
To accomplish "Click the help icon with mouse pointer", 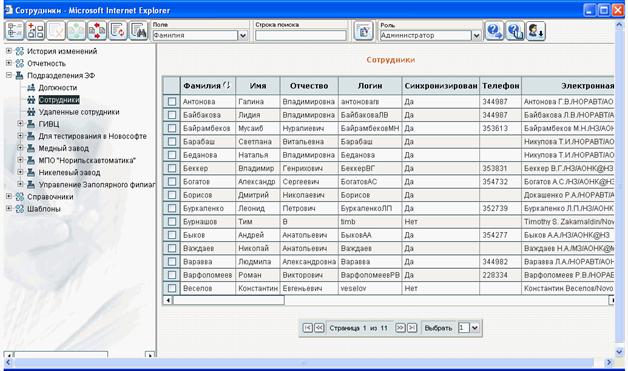I will pyautogui.click(x=515, y=31).
